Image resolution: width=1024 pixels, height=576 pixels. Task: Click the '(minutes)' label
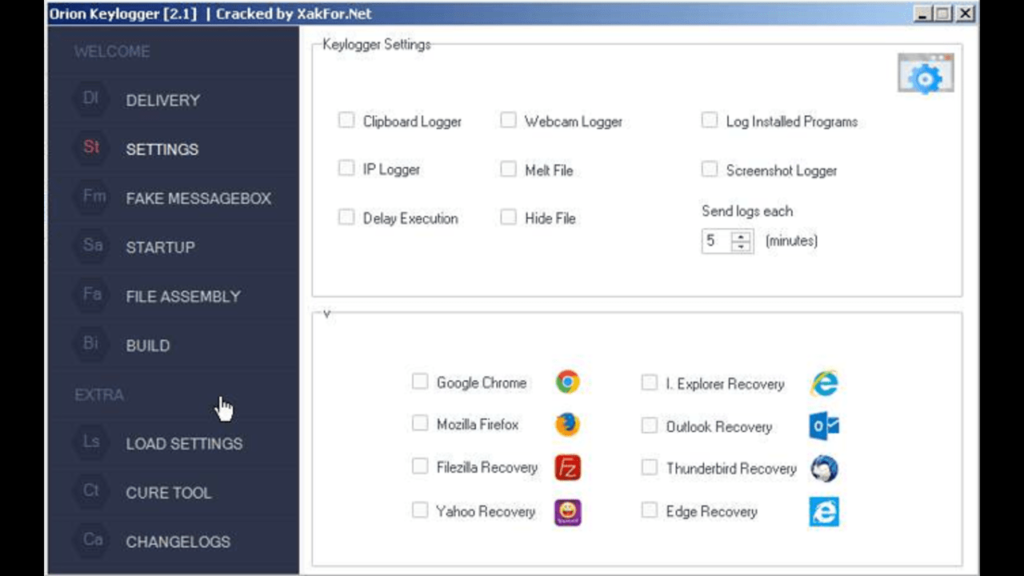point(792,241)
